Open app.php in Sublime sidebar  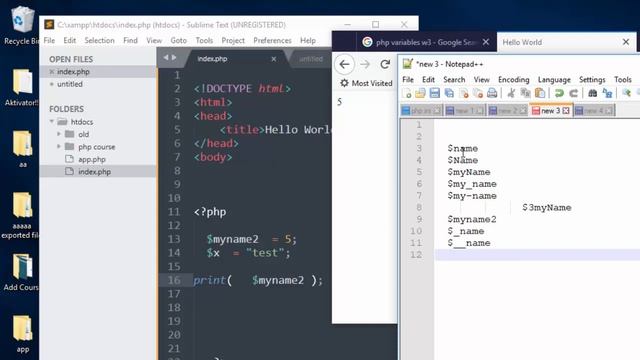point(92,159)
